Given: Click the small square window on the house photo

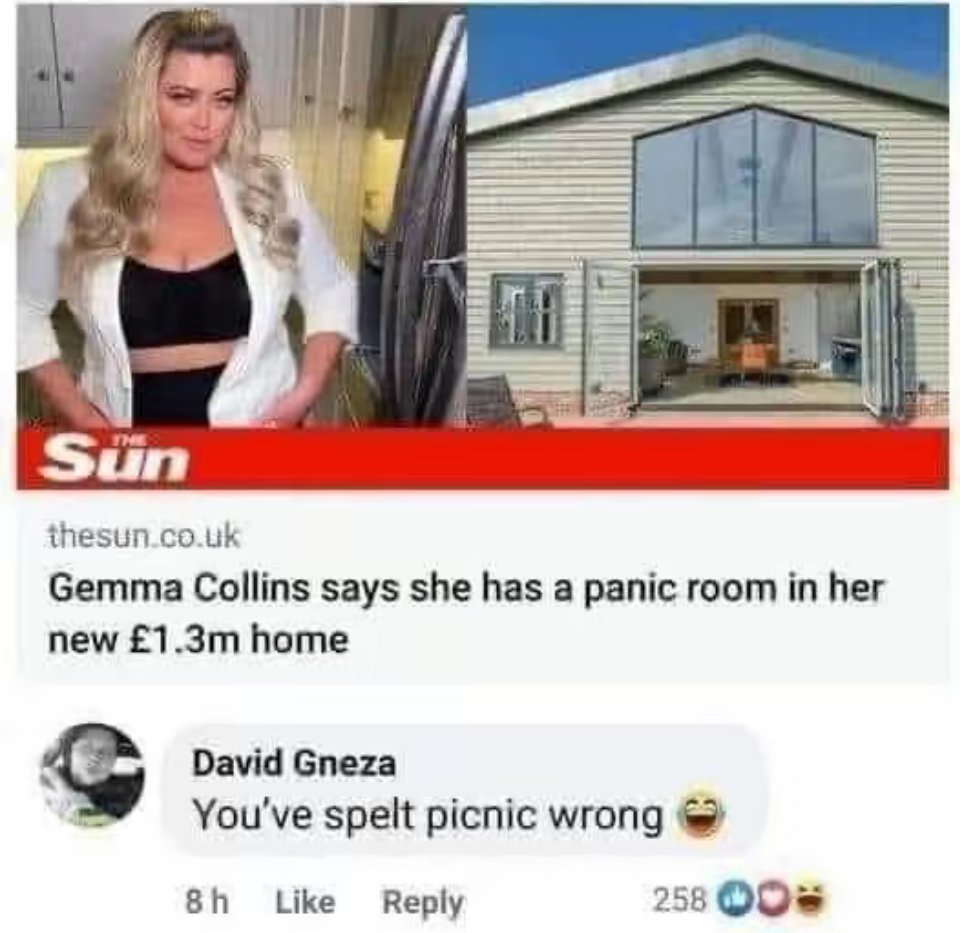Looking at the screenshot, I should coord(527,310).
